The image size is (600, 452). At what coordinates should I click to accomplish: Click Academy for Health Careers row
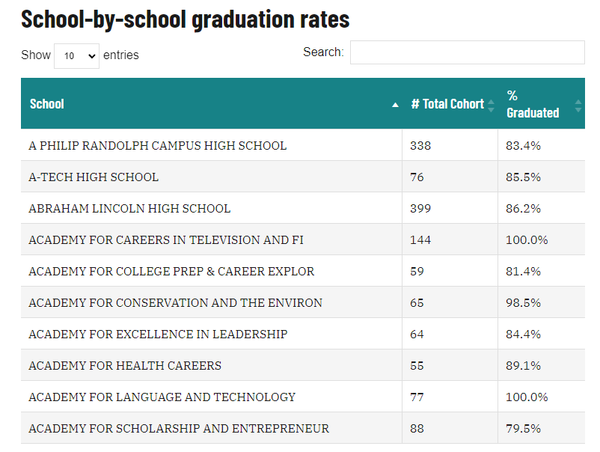(125, 366)
